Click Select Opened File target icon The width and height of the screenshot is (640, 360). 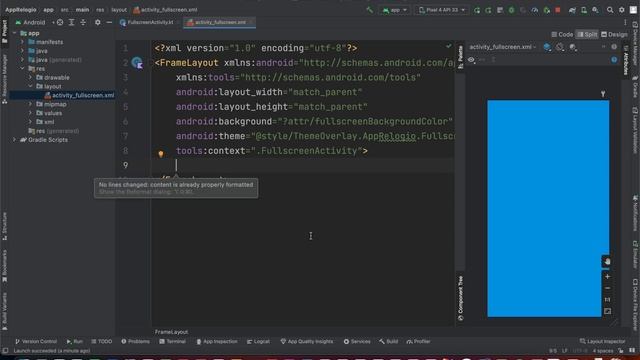[x=60, y=22]
